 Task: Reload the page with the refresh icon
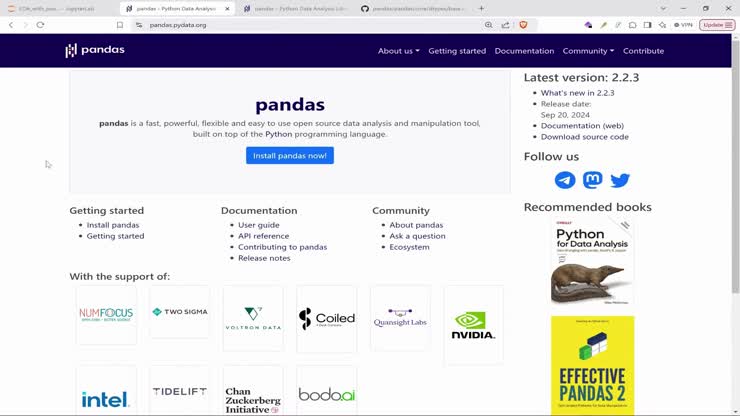pos(40,24)
